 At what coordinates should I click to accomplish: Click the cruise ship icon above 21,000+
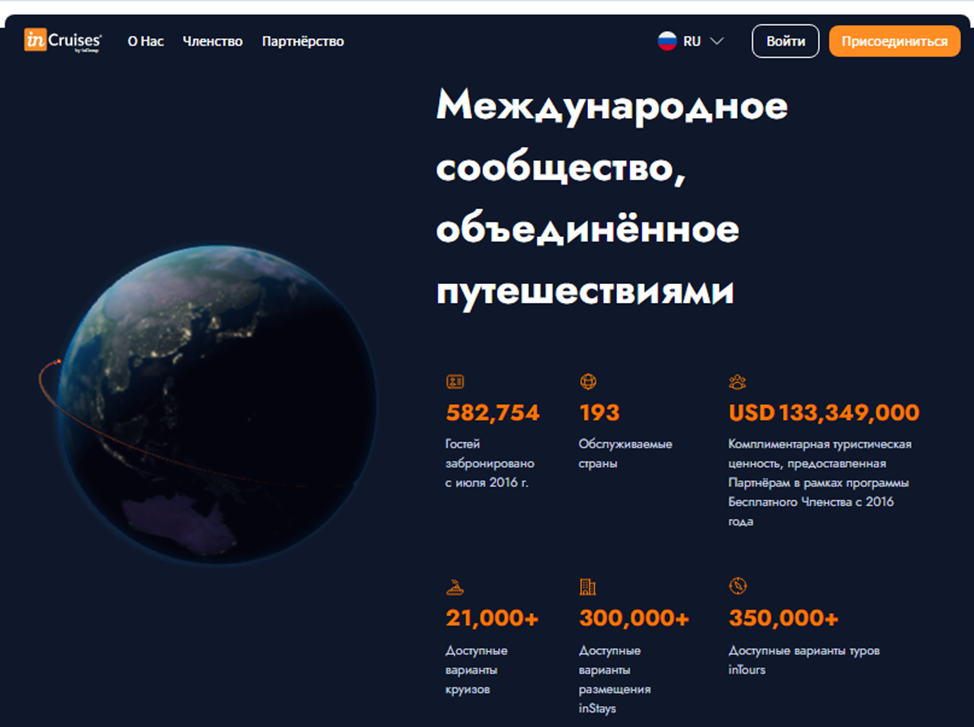pos(455,586)
